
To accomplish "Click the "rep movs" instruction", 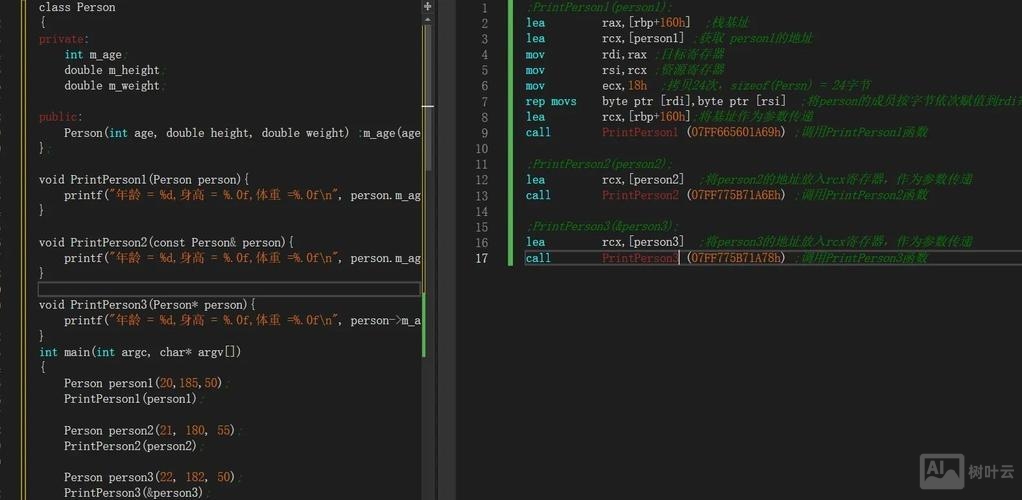I will pyautogui.click(x=551, y=101).
